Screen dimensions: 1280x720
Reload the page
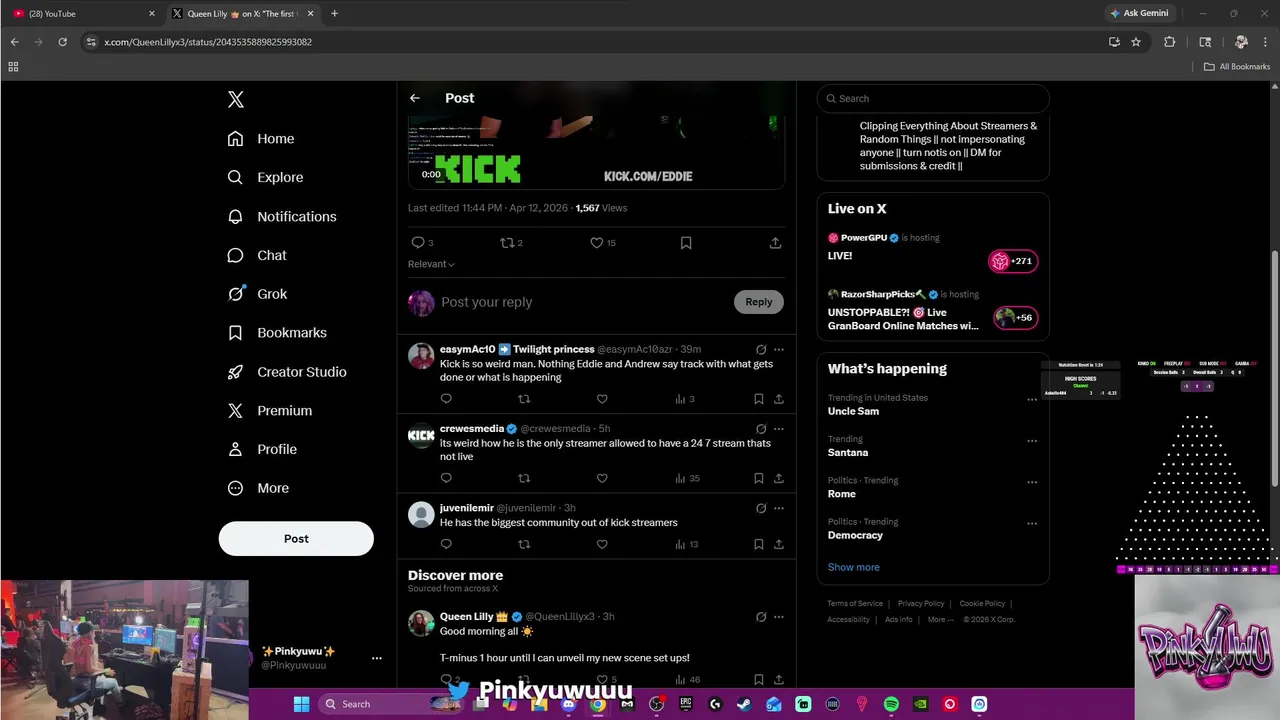tap(62, 42)
